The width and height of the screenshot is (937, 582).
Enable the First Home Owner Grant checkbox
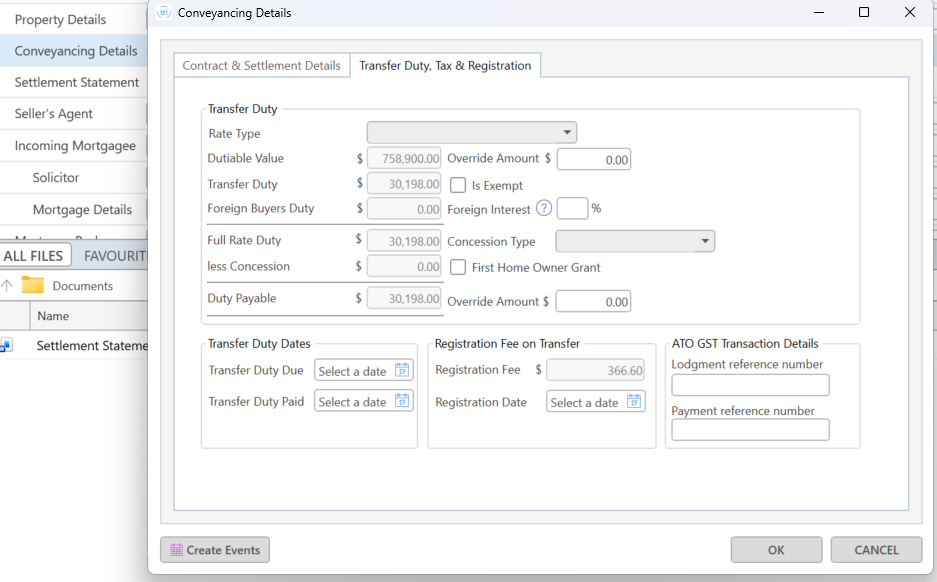coord(459,267)
